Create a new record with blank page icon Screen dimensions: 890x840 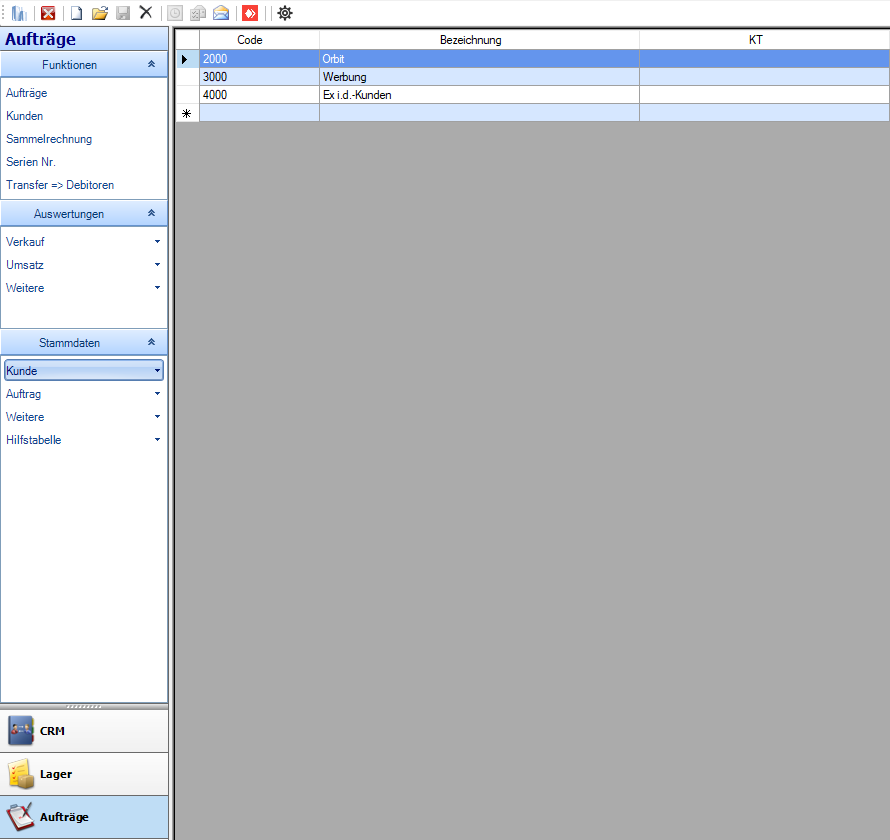click(x=76, y=12)
